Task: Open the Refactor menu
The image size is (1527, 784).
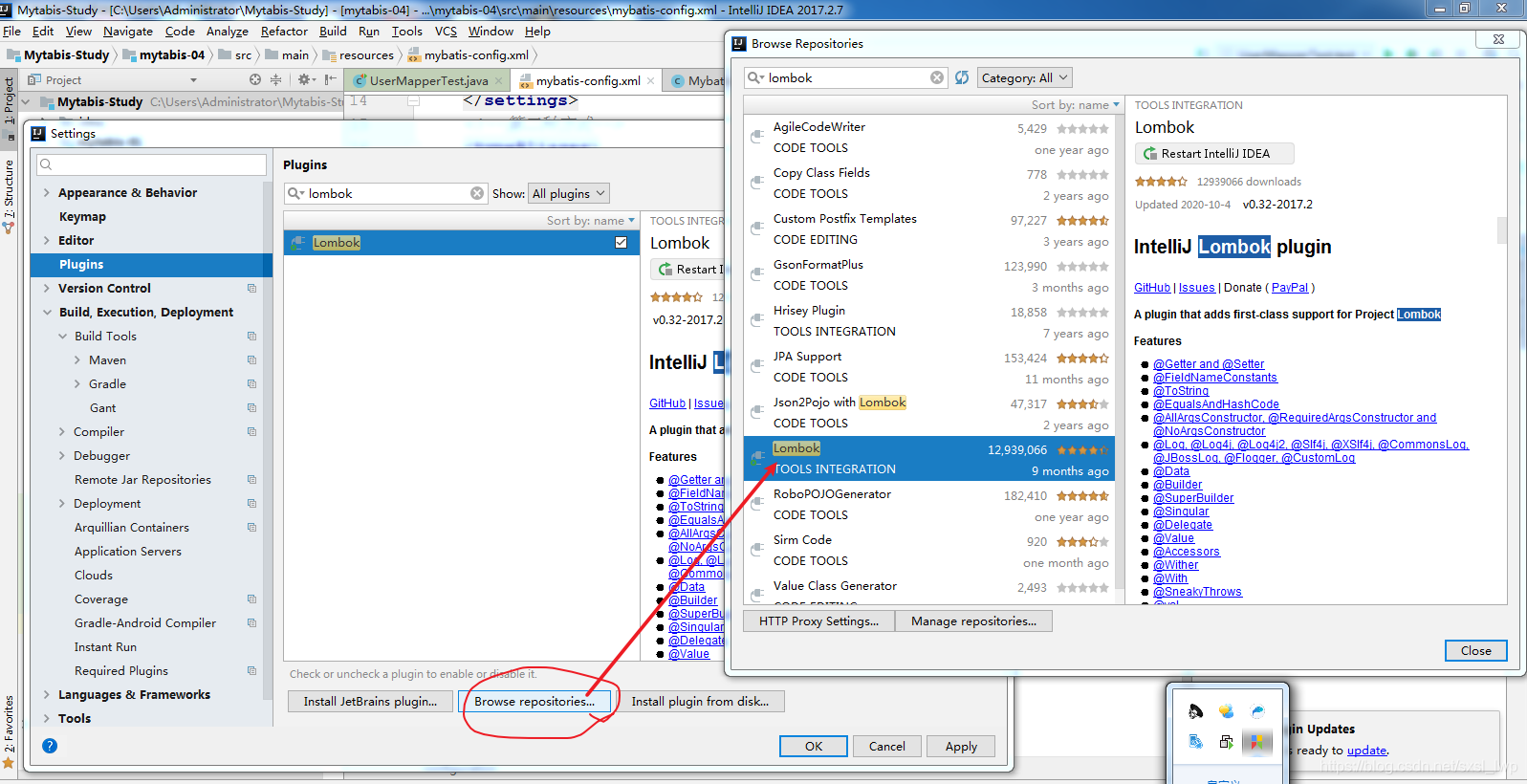Action: click(284, 31)
